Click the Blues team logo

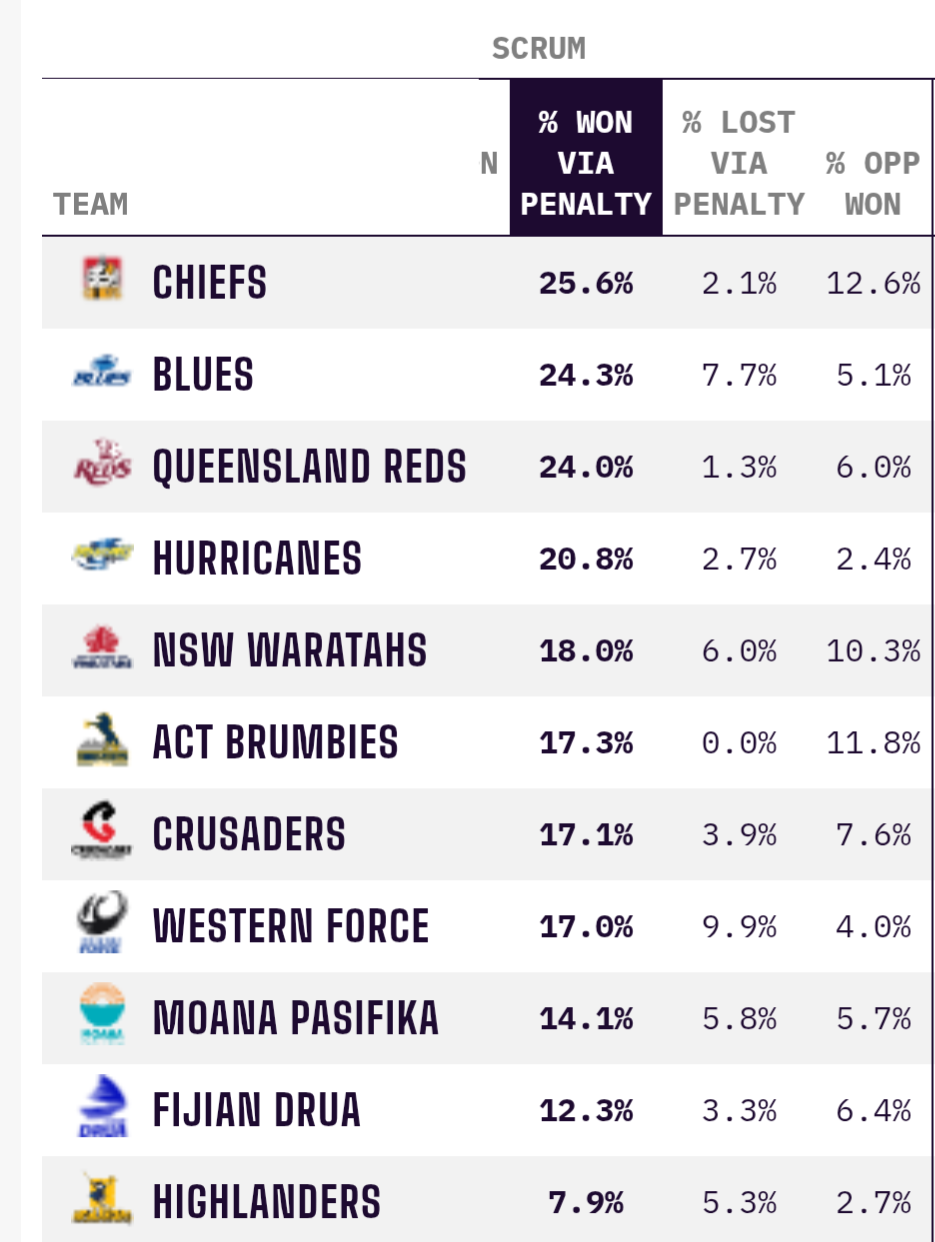click(102, 374)
